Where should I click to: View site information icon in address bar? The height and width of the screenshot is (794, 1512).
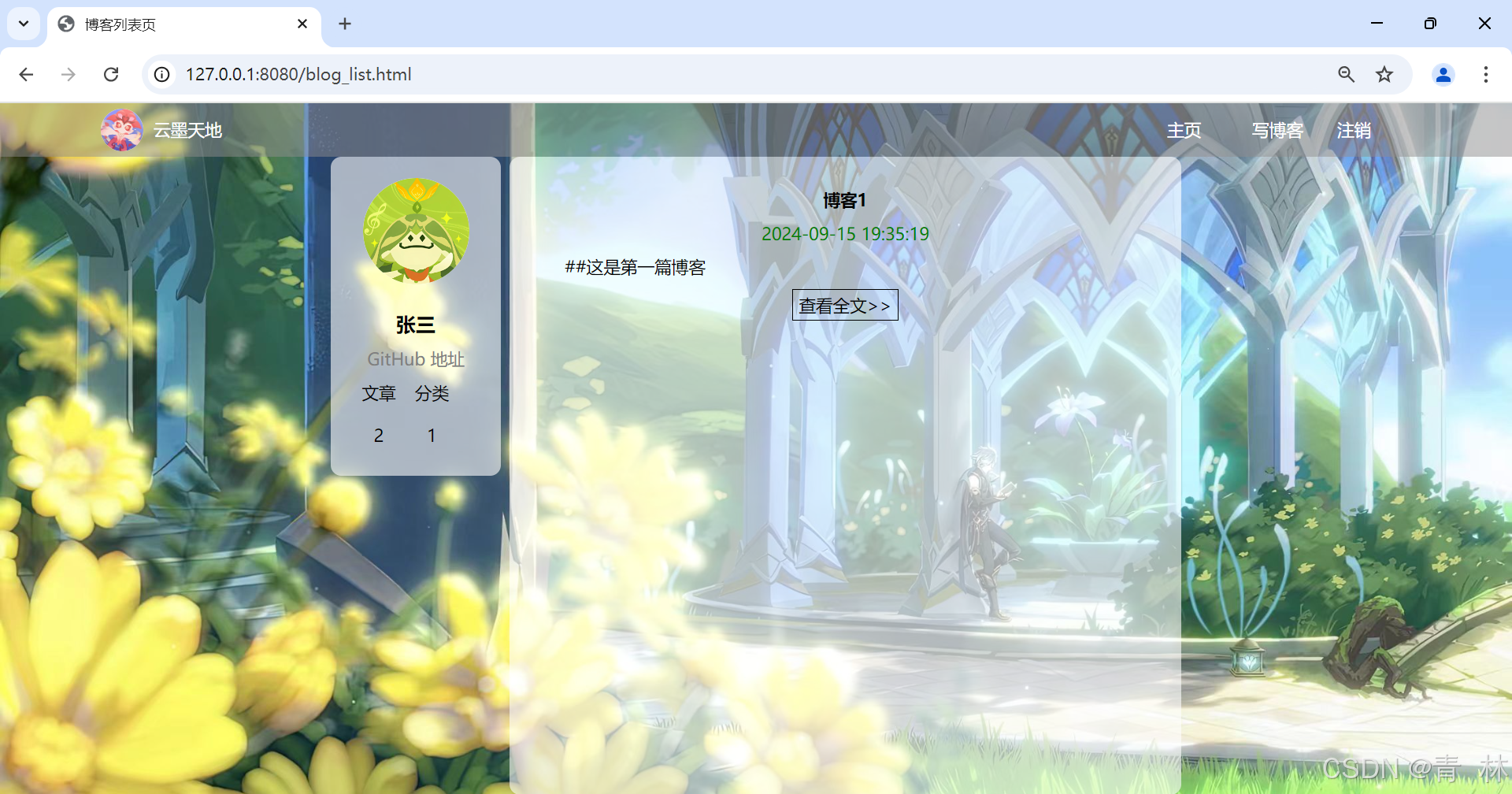[x=162, y=74]
